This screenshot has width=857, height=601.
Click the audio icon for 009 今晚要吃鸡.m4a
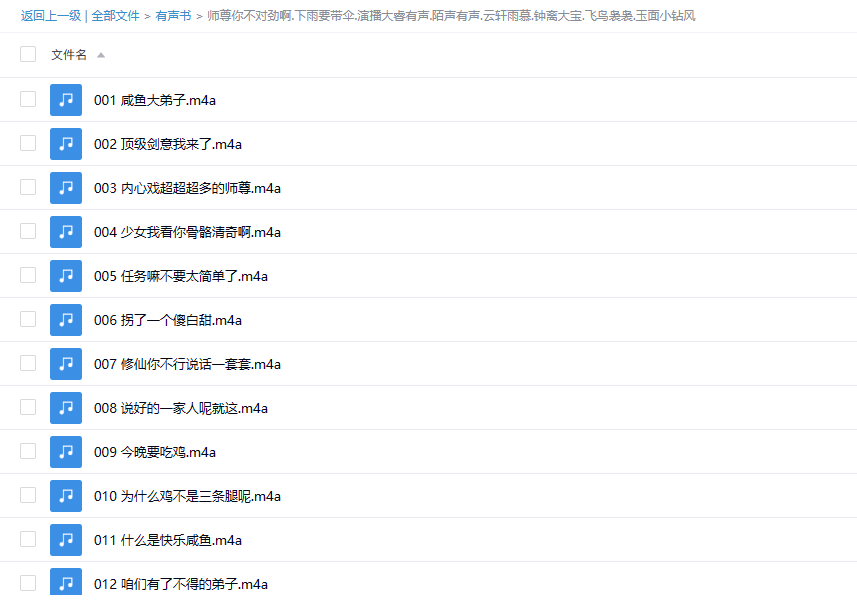(x=66, y=452)
